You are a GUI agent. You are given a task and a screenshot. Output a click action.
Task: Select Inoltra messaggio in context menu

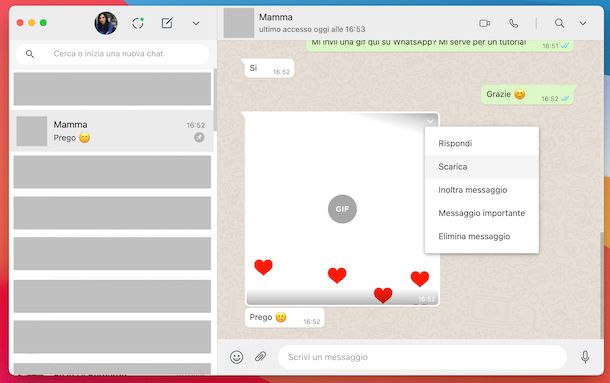(x=482, y=190)
